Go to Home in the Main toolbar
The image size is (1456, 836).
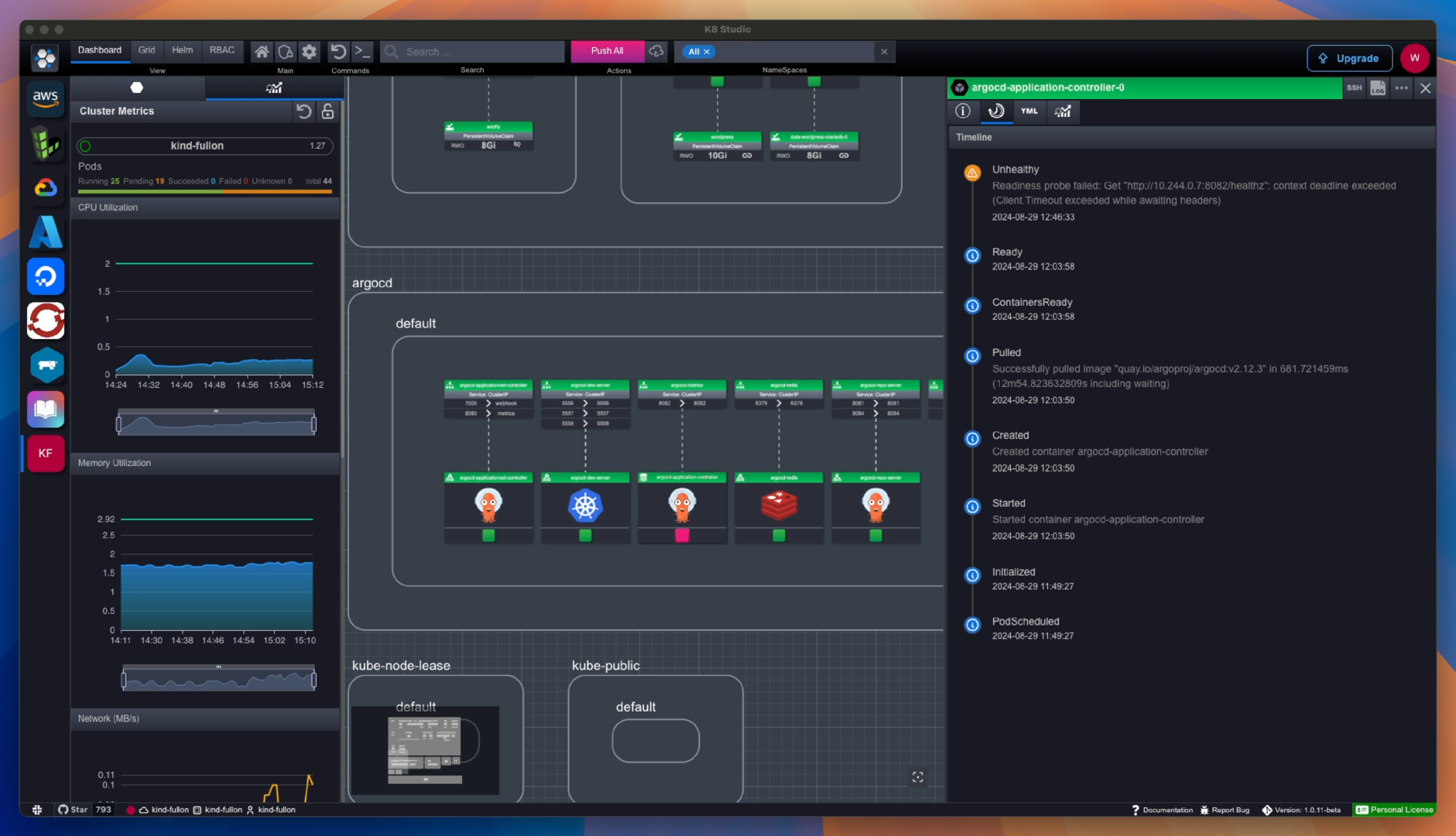262,52
